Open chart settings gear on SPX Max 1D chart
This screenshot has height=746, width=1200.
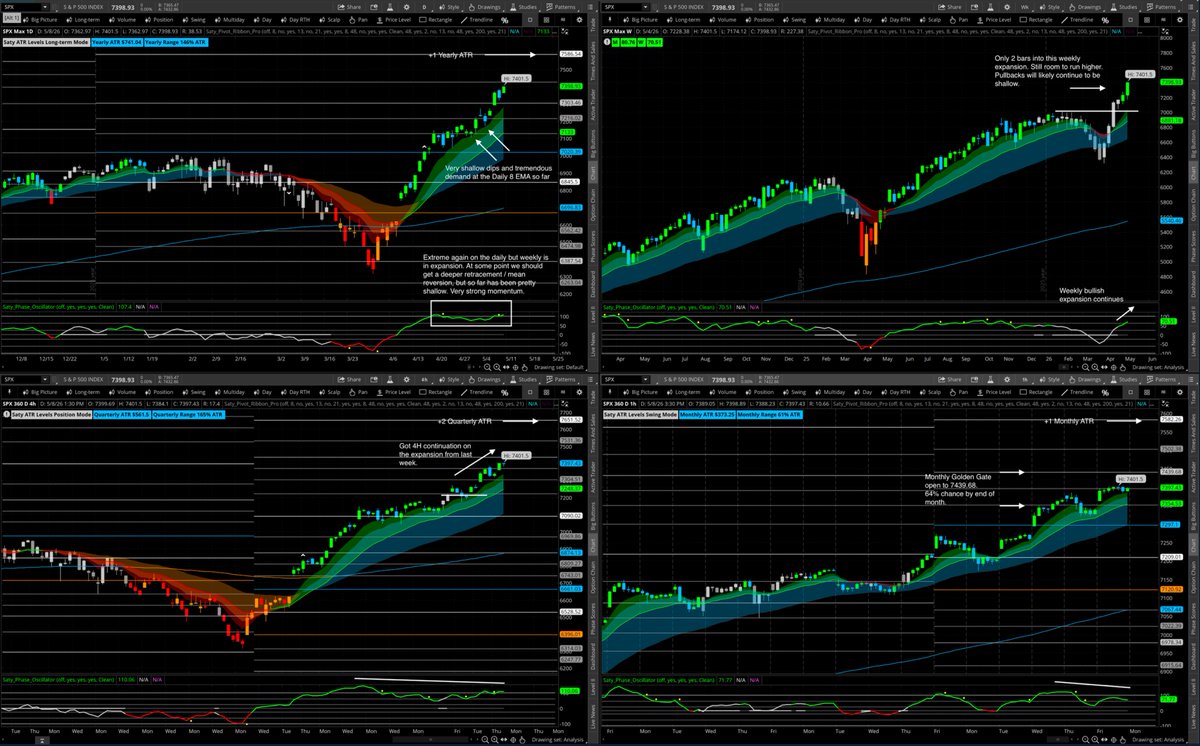point(407,7)
